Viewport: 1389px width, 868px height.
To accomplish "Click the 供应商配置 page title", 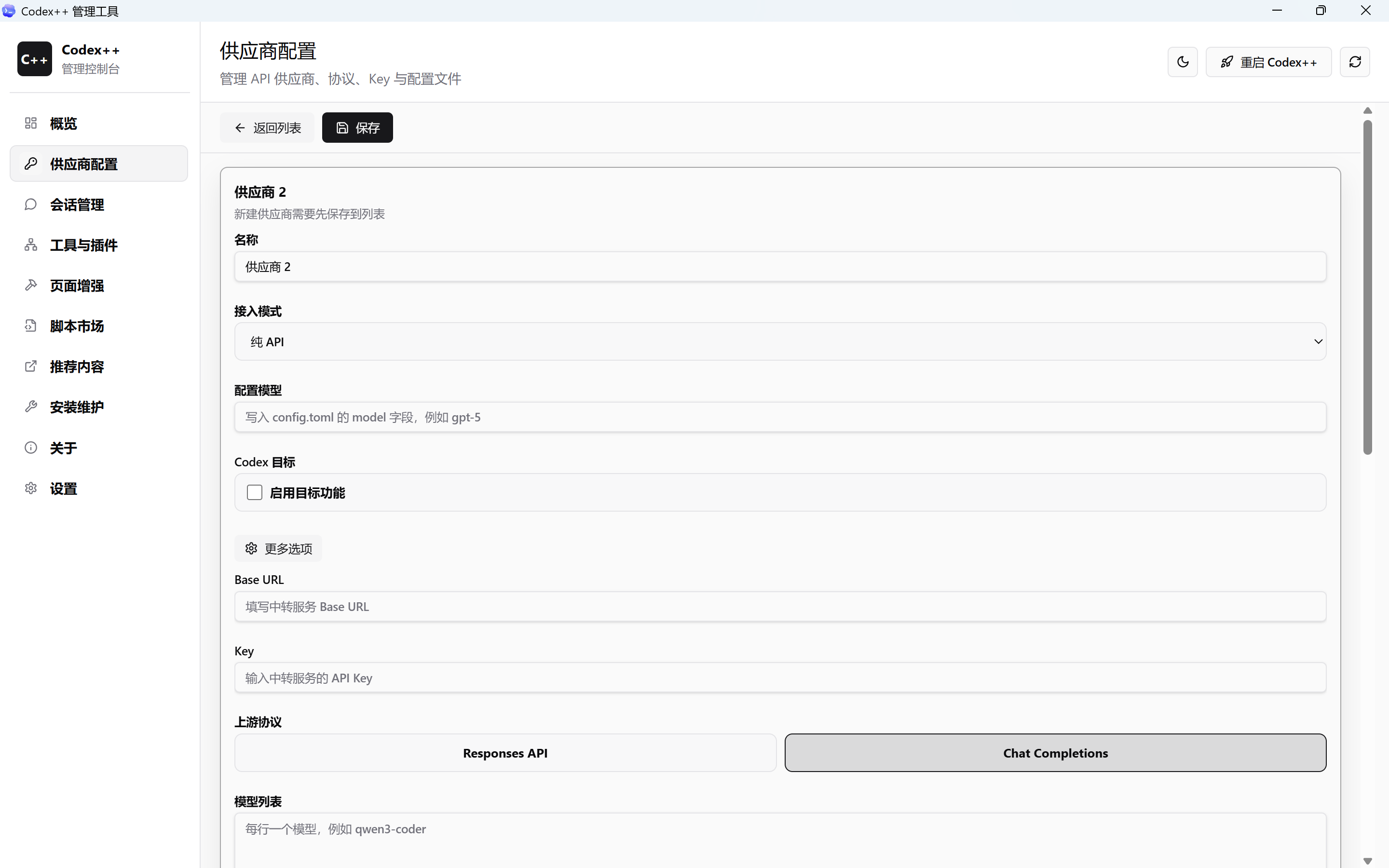I will [x=268, y=51].
